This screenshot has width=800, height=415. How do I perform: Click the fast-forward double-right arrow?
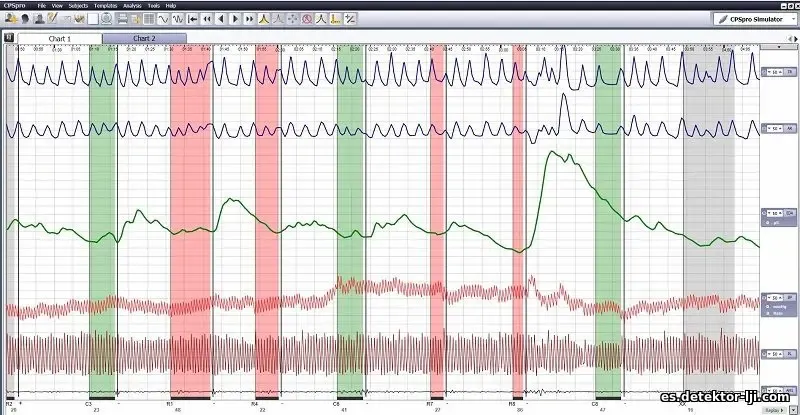tap(249, 19)
